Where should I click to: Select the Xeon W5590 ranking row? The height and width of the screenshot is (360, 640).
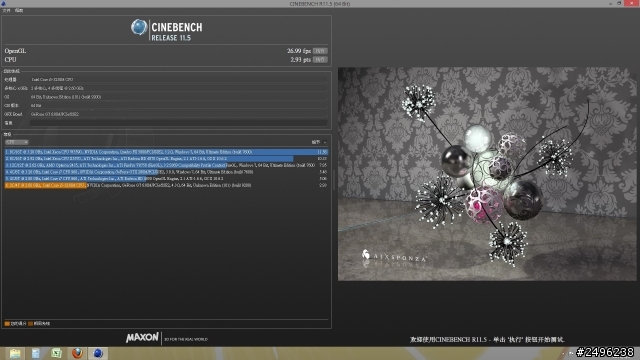click(x=166, y=152)
